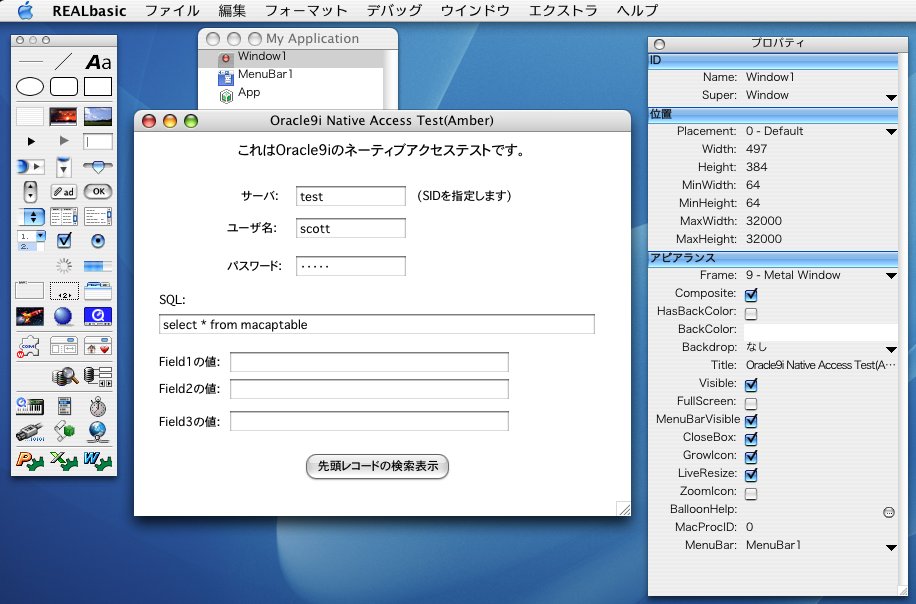Screen dimensions: 916x604
Task: Select MenuBar1 in My Application window
Action: pyautogui.click(x=265, y=74)
